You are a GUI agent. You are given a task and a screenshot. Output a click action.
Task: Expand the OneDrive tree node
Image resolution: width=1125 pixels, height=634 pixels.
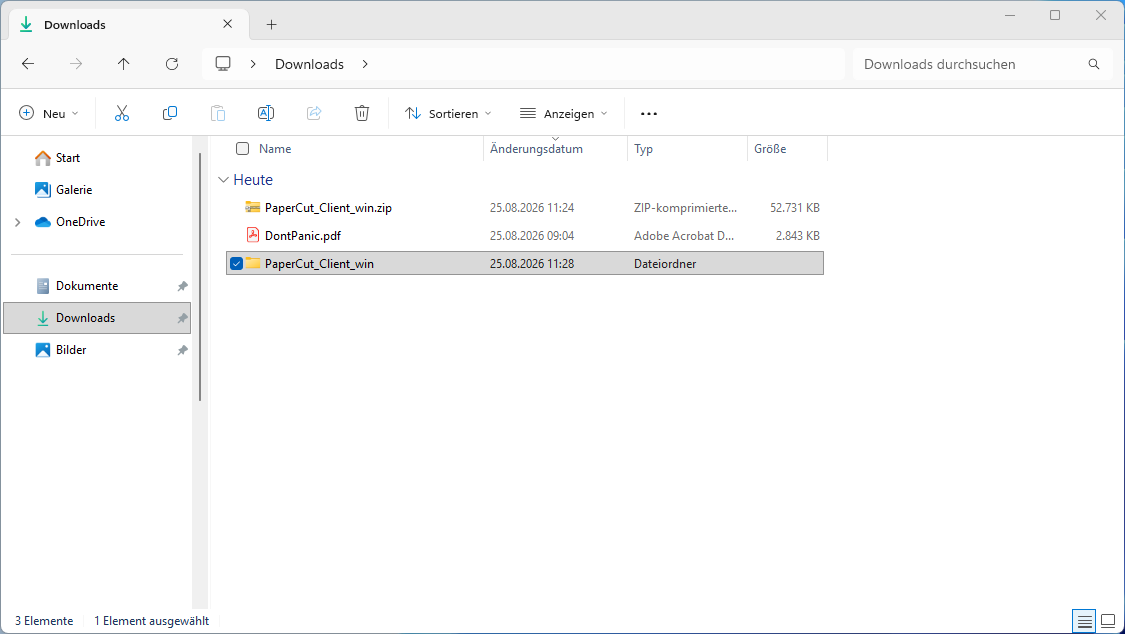pyautogui.click(x=18, y=222)
